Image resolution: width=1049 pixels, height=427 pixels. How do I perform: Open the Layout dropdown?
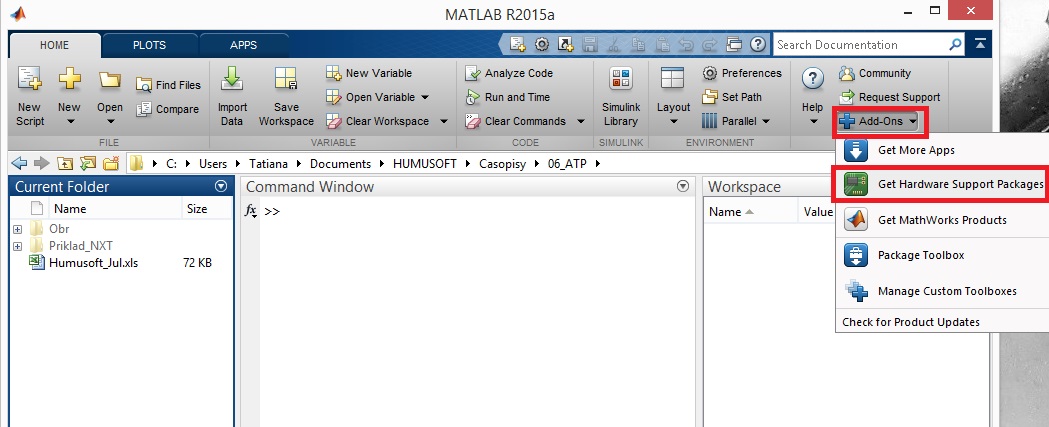(x=673, y=96)
